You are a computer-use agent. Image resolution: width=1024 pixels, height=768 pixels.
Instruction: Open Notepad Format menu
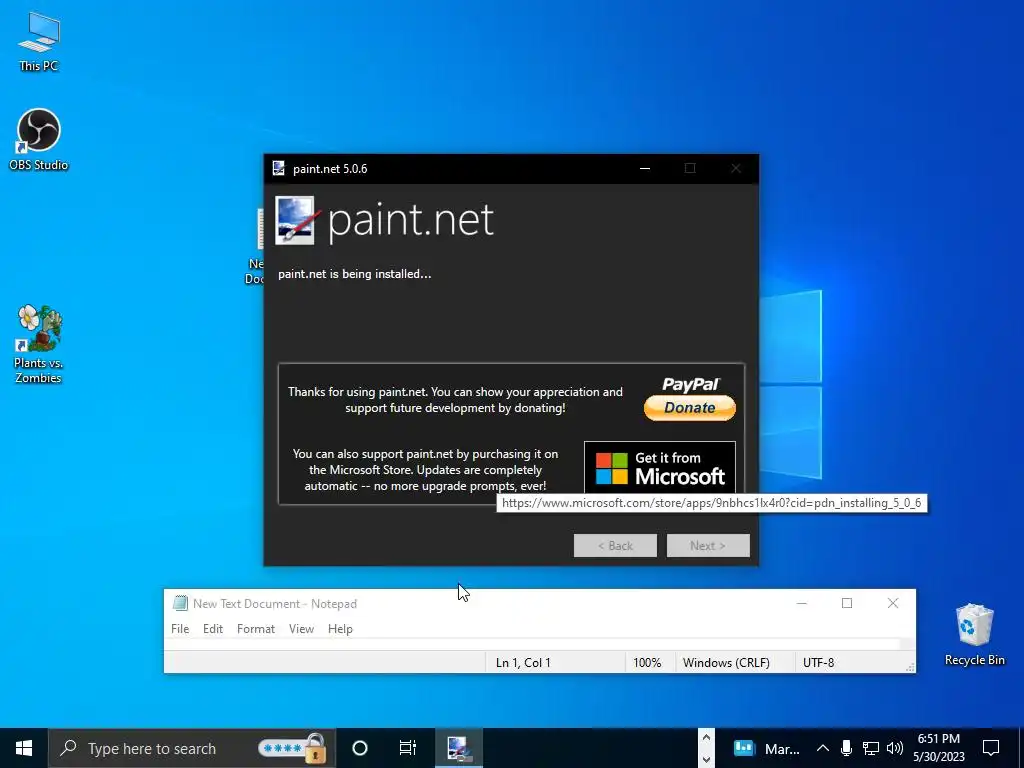255,628
